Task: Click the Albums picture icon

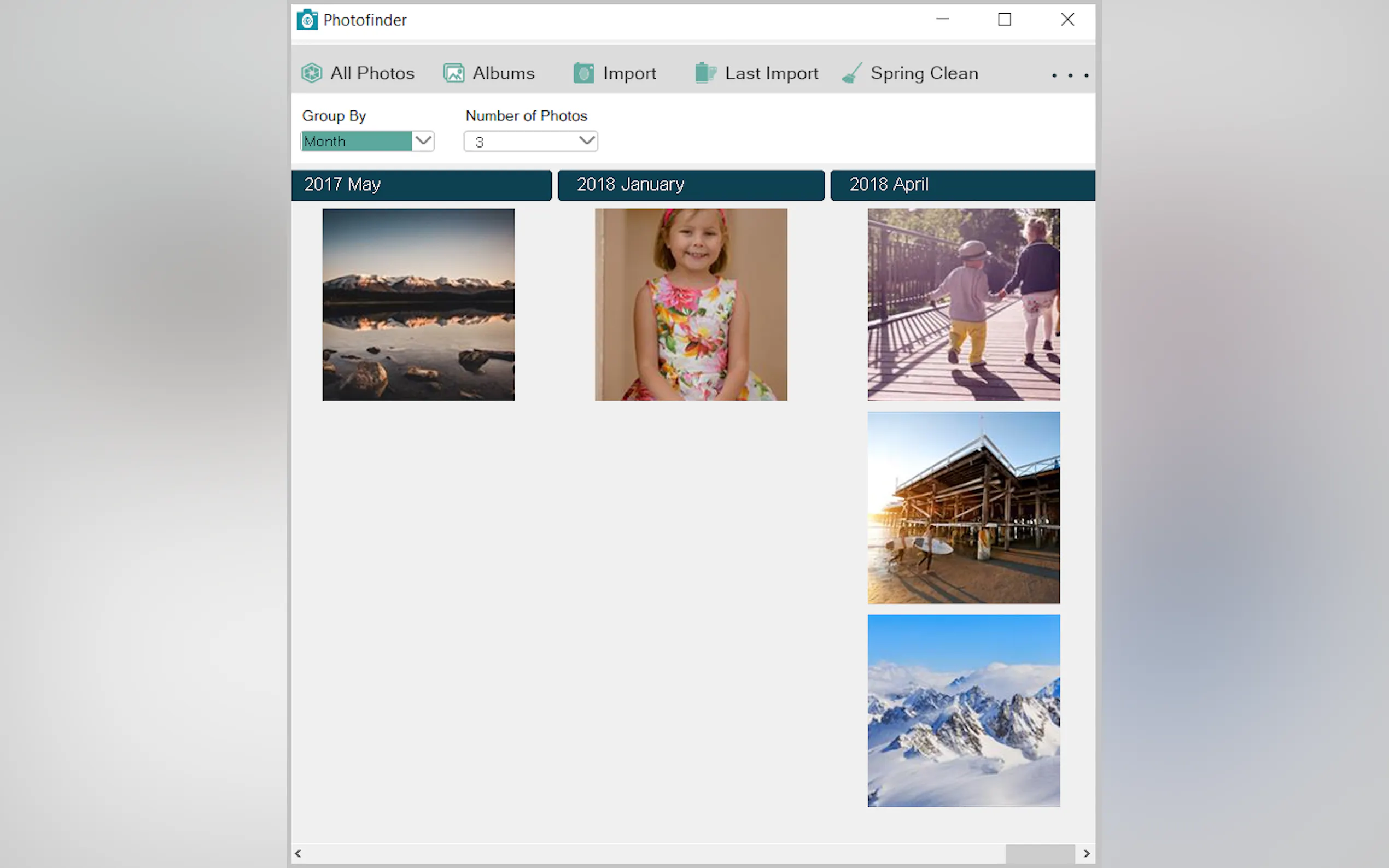Action: 454,73
